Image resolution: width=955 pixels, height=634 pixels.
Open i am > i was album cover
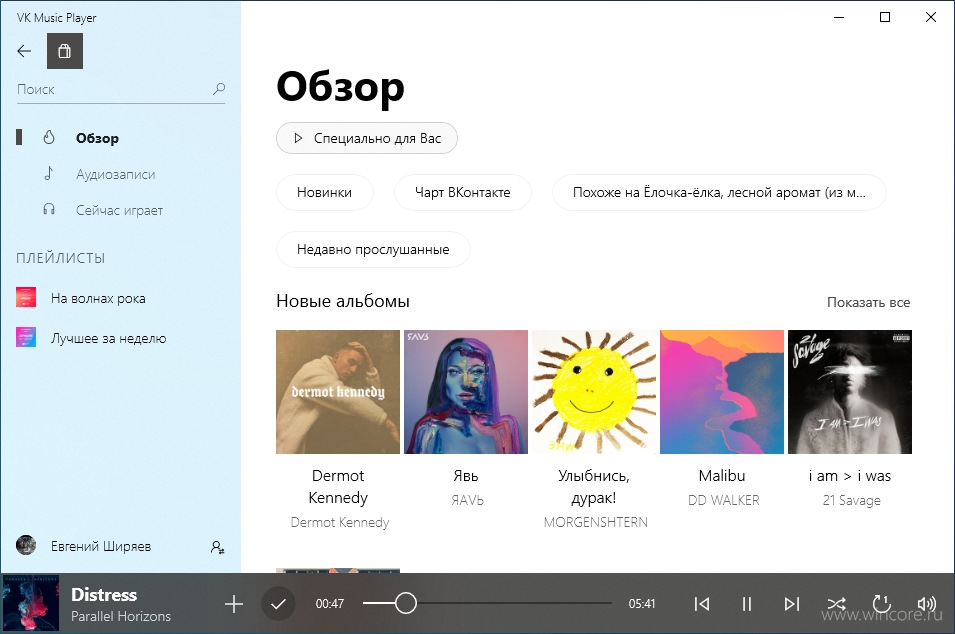pyautogui.click(x=850, y=392)
